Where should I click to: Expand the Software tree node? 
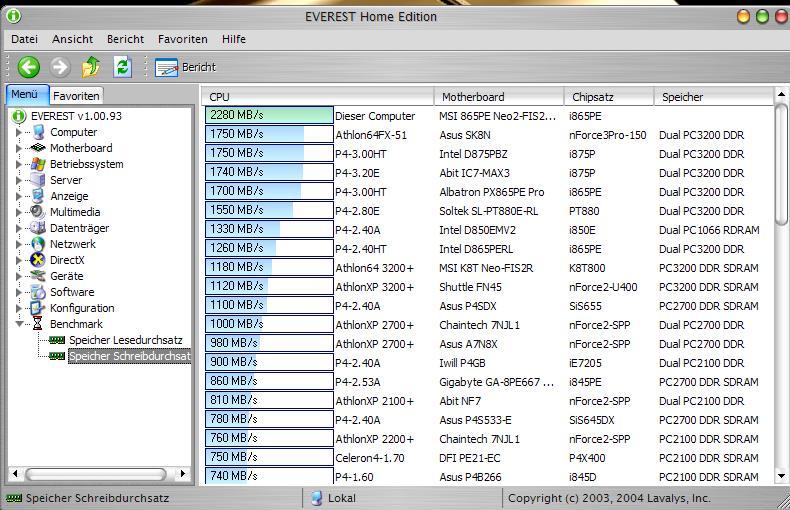(19, 292)
